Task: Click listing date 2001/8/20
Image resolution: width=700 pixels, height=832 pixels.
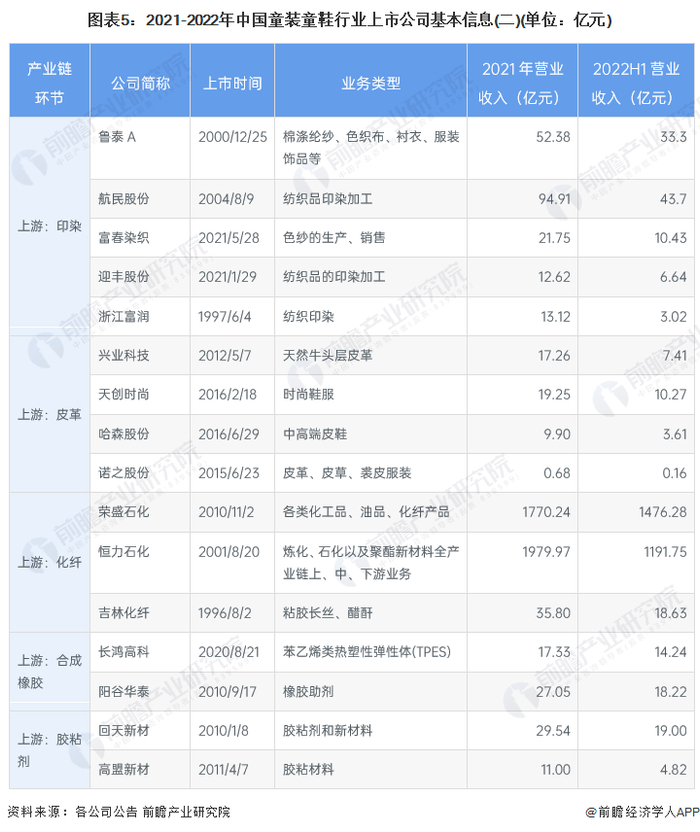Action: (x=229, y=552)
